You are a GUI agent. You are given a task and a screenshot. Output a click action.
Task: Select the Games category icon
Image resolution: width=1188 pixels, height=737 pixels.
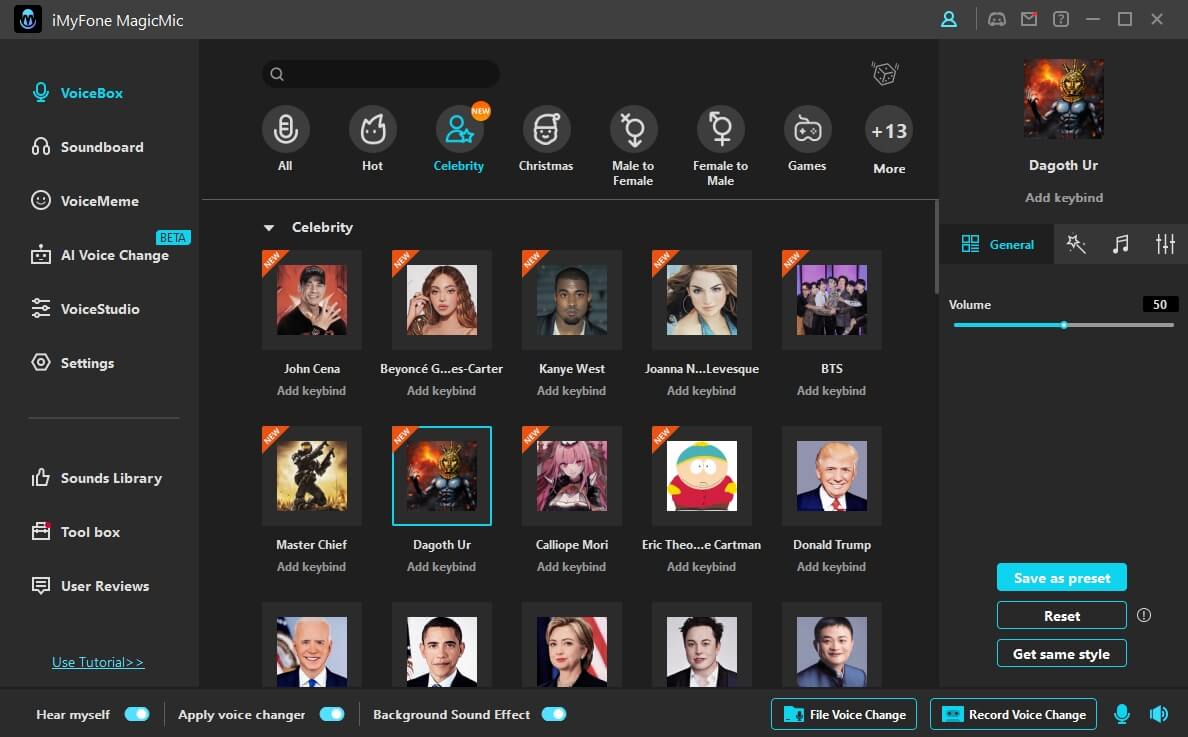(808, 130)
